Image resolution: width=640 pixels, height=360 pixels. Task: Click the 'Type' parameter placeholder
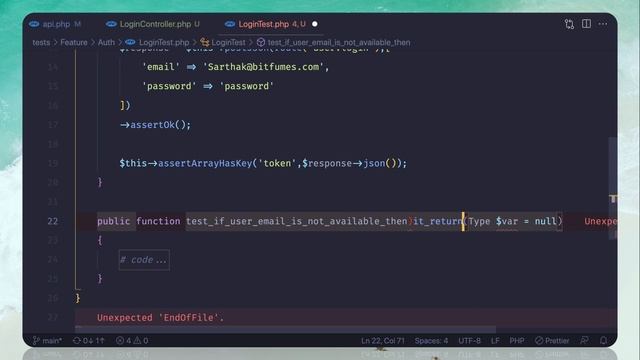(x=479, y=221)
